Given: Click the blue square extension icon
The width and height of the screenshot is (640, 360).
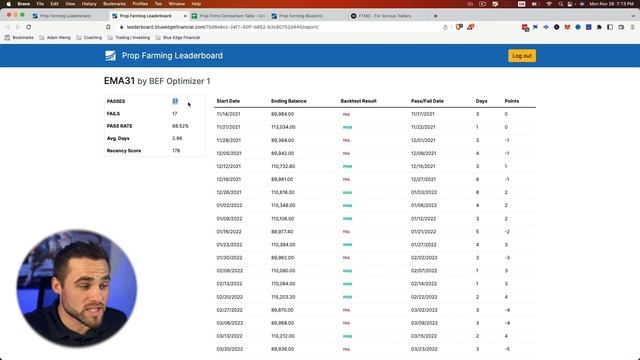Looking at the screenshot, I should coord(588,27).
